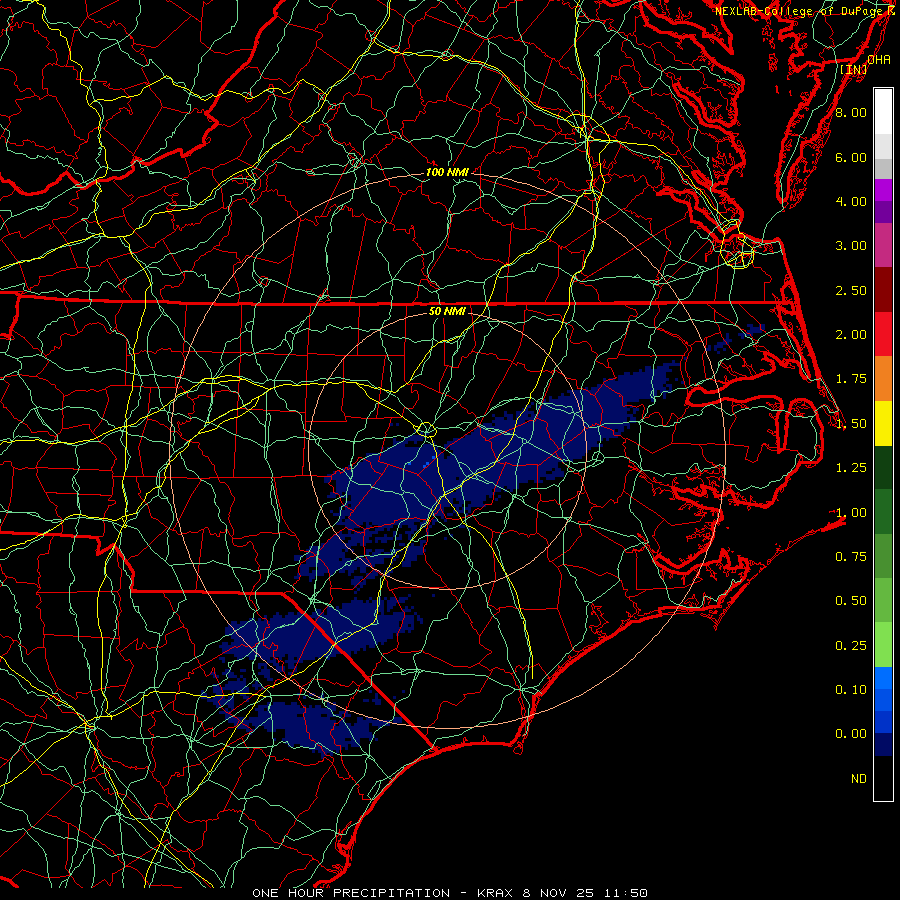Click the 2.50 legend value
This screenshot has width=900, height=900.
[851, 290]
